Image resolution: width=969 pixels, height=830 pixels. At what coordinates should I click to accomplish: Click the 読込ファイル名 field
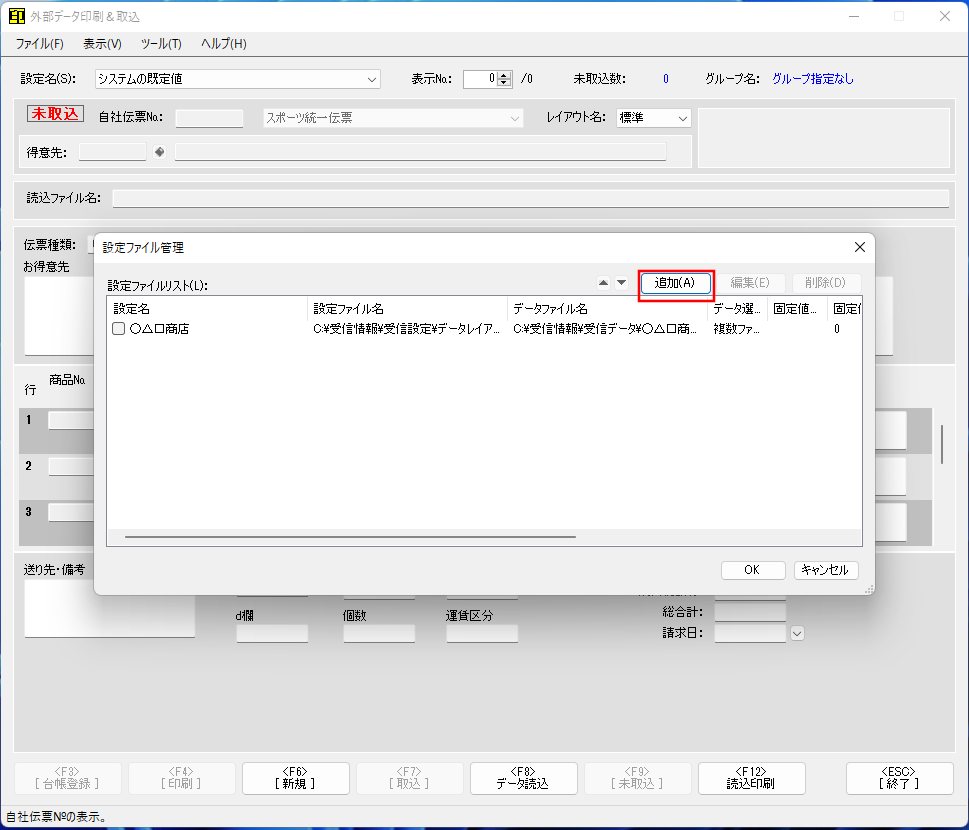[x=530, y=198]
